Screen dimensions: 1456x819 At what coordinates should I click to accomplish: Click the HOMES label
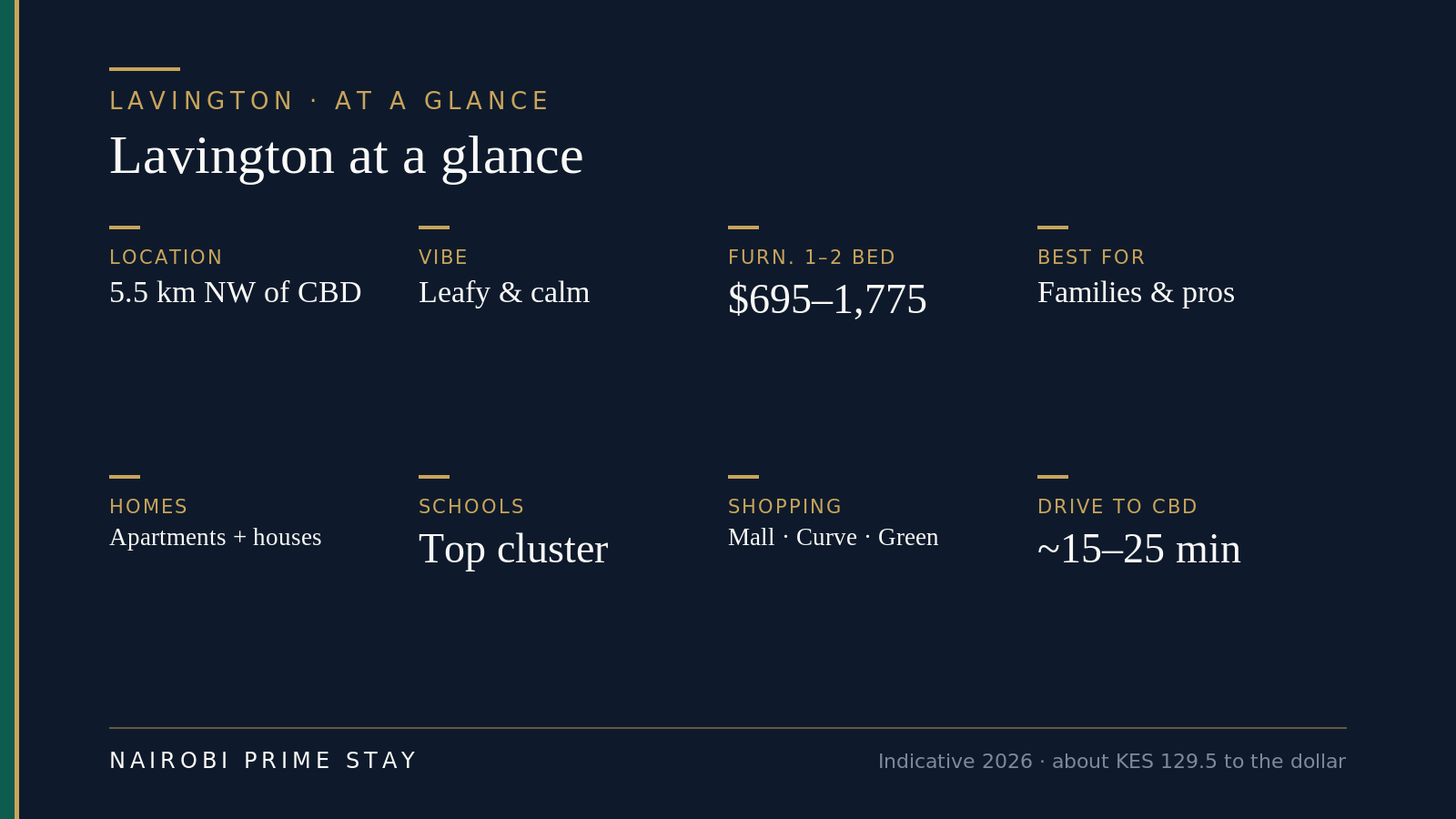pyautogui.click(x=148, y=507)
